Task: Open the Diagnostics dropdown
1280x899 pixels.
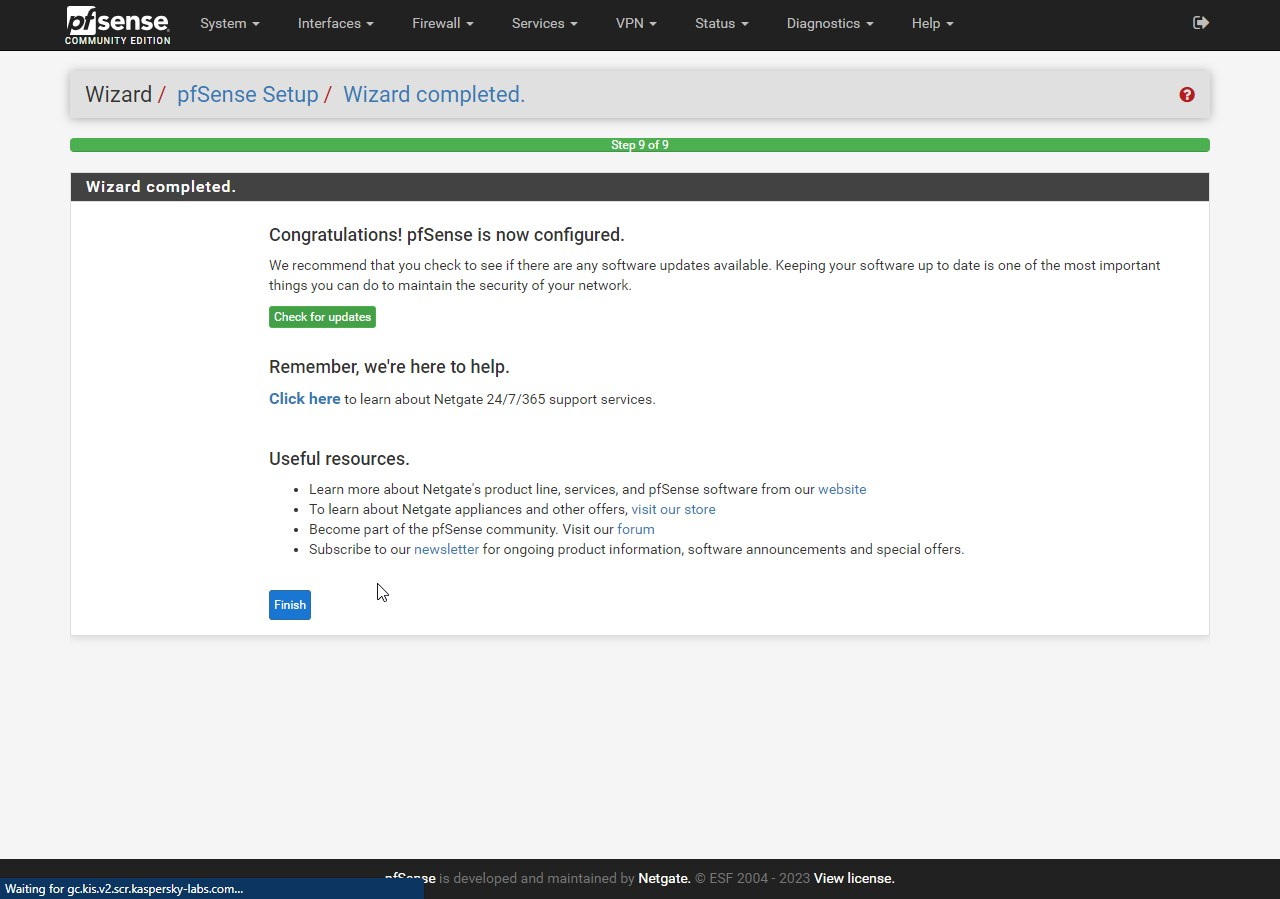Action: tap(830, 23)
